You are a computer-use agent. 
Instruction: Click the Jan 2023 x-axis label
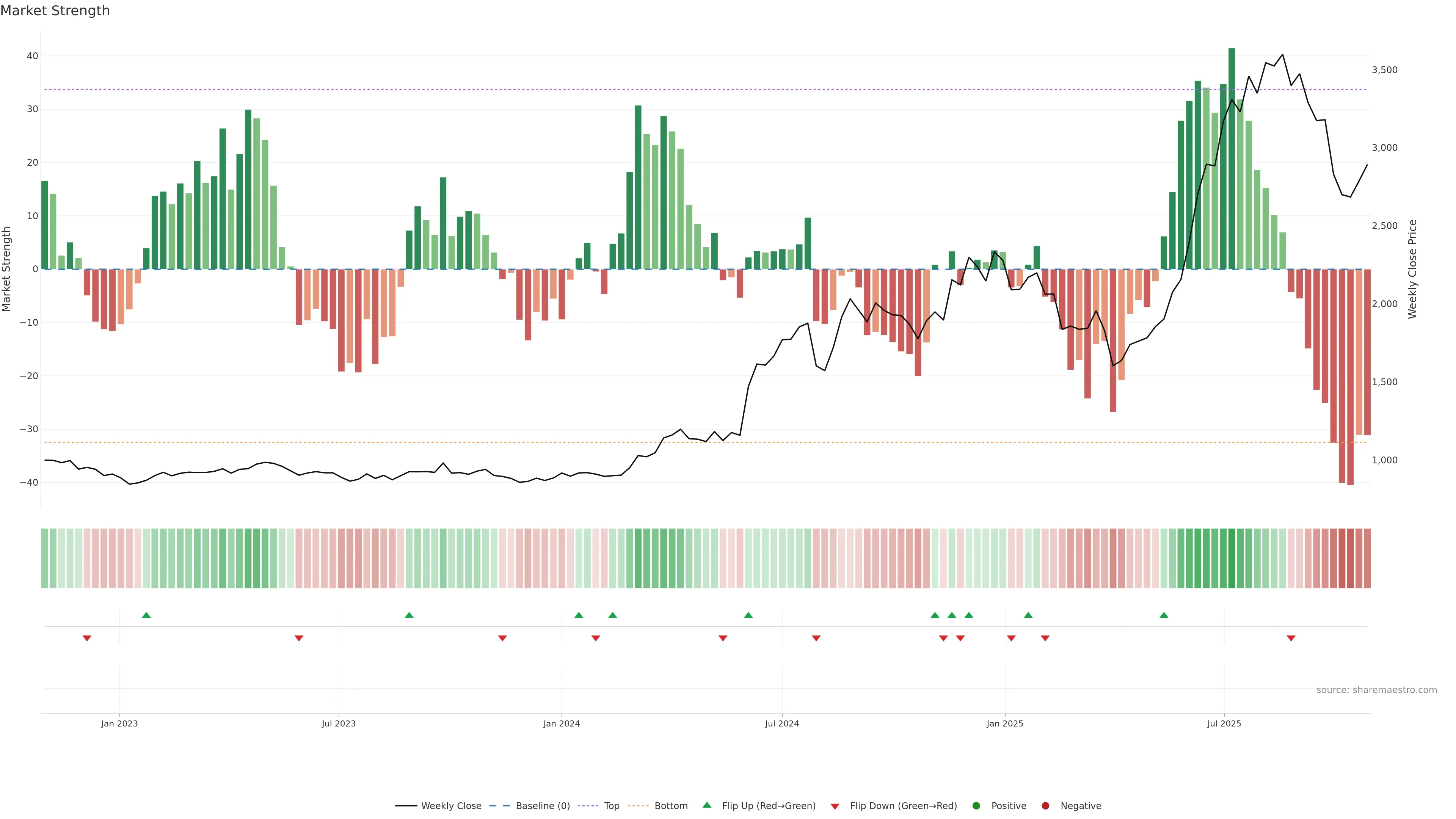(119, 723)
